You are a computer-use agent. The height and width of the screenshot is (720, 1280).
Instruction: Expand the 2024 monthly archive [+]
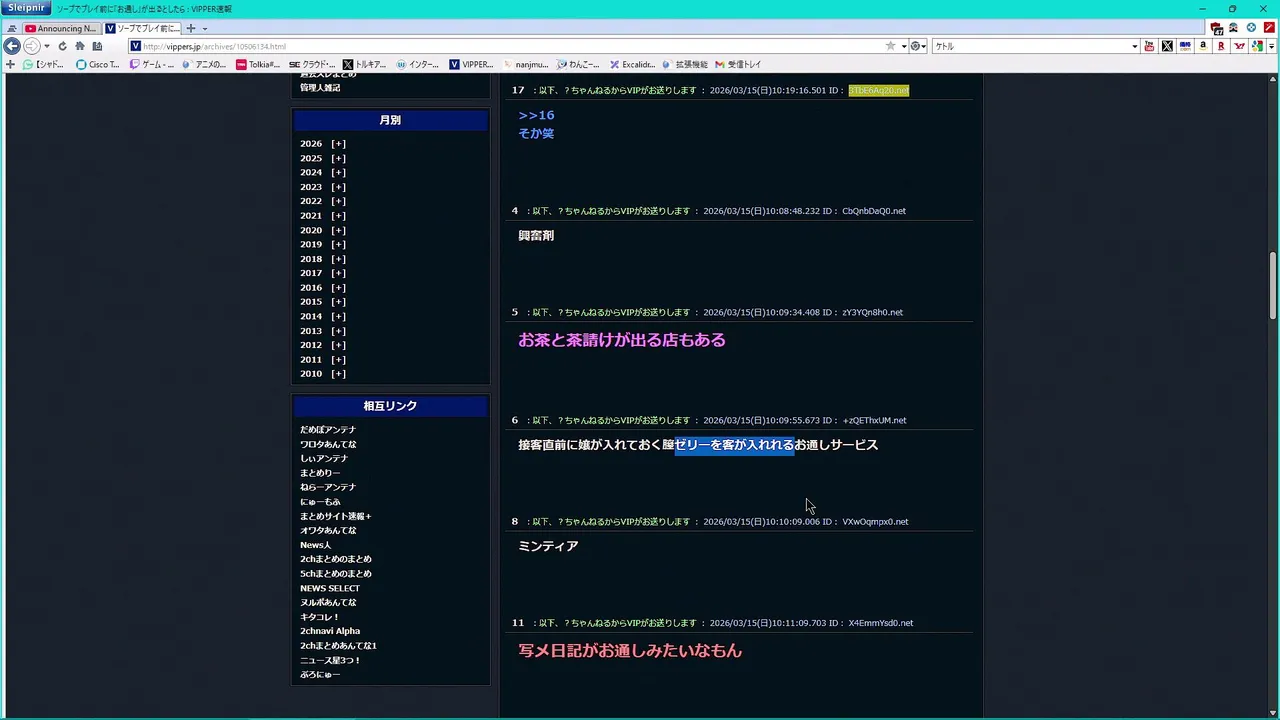tap(338, 172)
